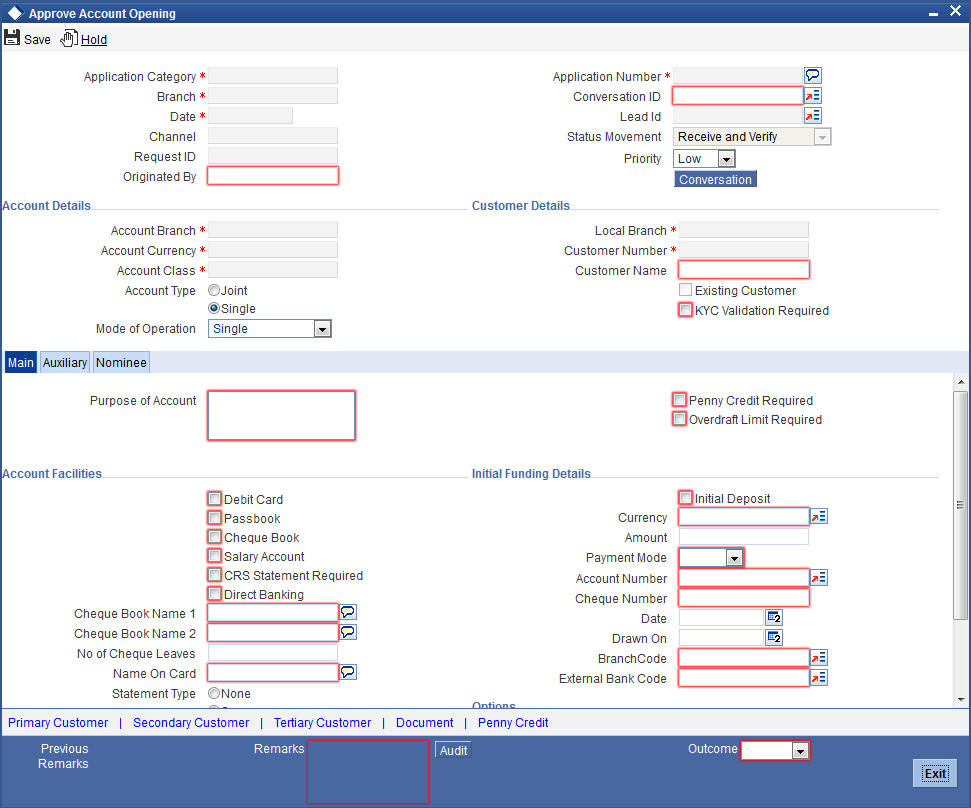
Task: Click the Customer Name field
Action: click(744, 270)
